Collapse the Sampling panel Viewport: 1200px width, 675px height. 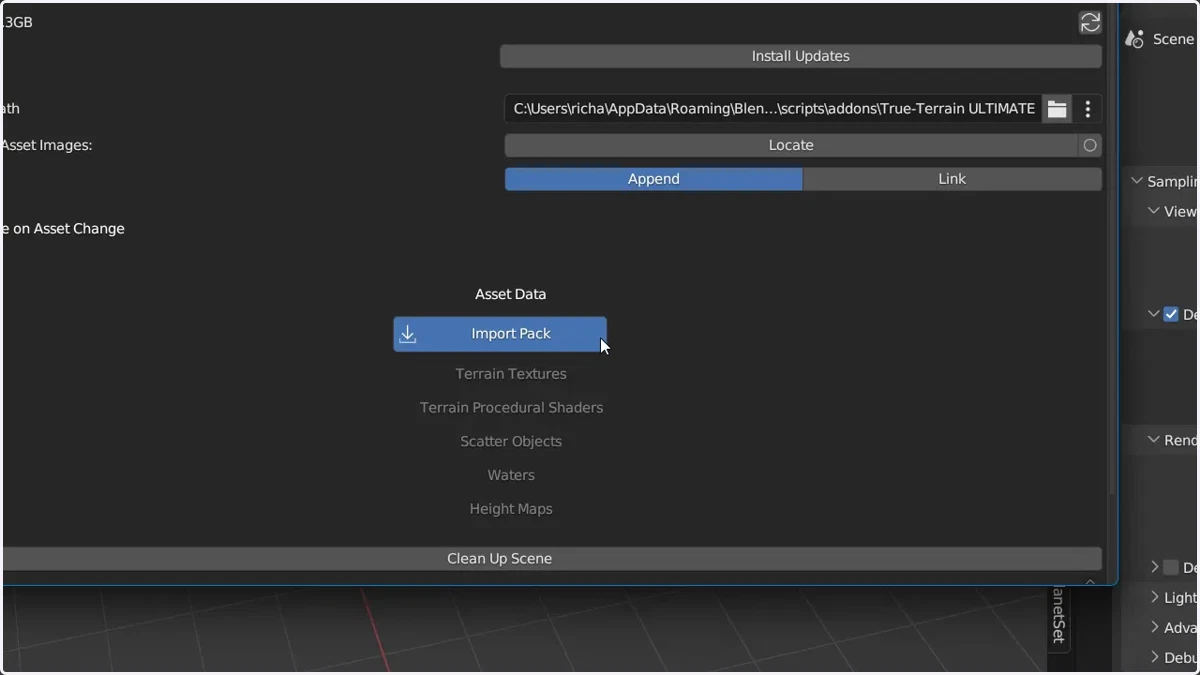[1136, 181]
